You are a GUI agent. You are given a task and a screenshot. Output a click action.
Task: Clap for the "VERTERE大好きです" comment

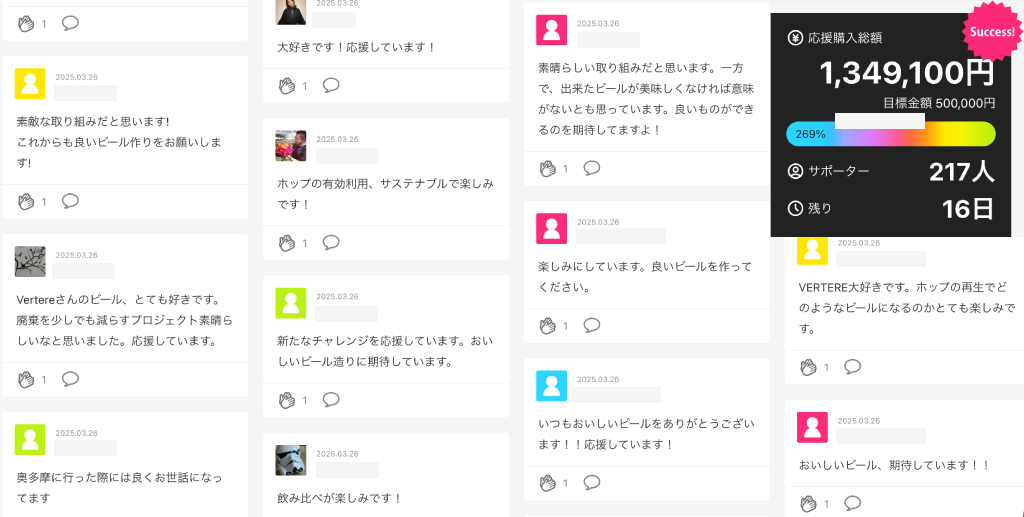pos(809,368)
